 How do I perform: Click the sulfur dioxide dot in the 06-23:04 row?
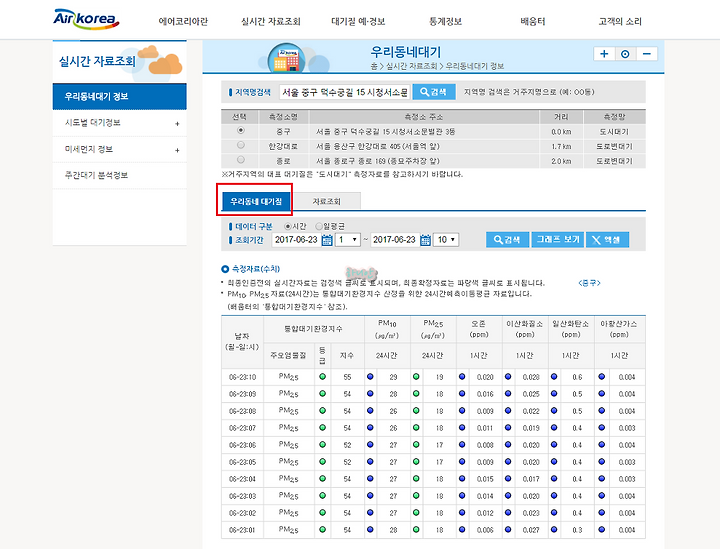(x=602, y=479)
